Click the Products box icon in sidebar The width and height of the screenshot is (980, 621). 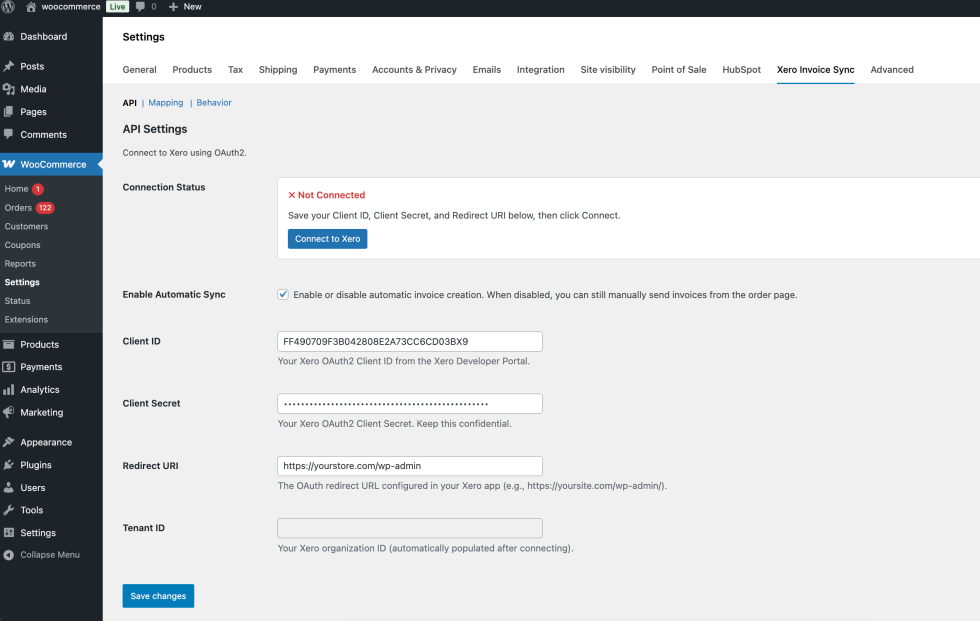[9, 344]
